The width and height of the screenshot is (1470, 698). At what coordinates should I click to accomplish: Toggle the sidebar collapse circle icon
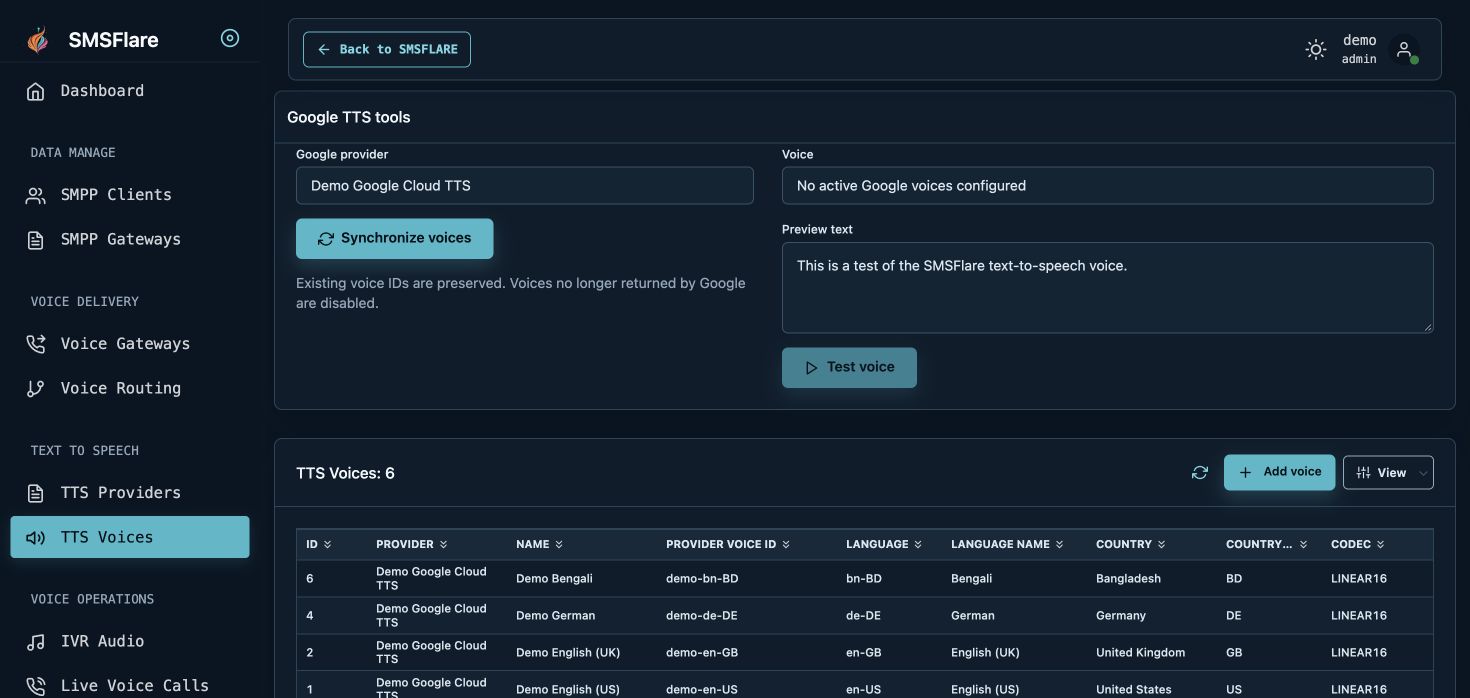230,38
